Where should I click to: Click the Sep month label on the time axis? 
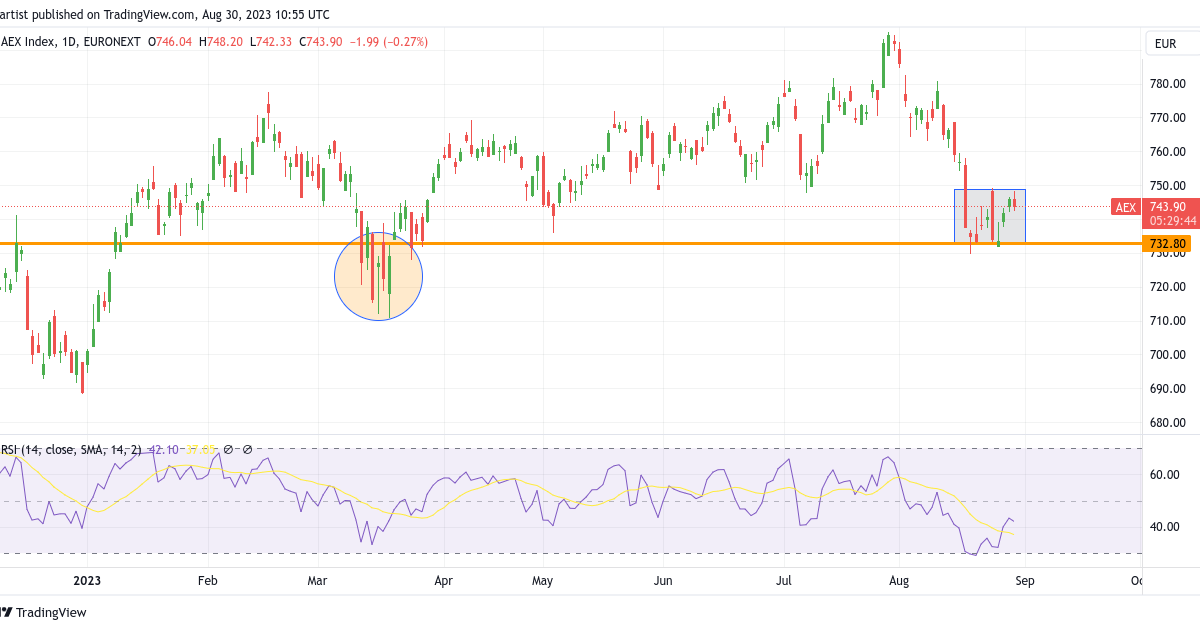click(x=1027, y=580)
